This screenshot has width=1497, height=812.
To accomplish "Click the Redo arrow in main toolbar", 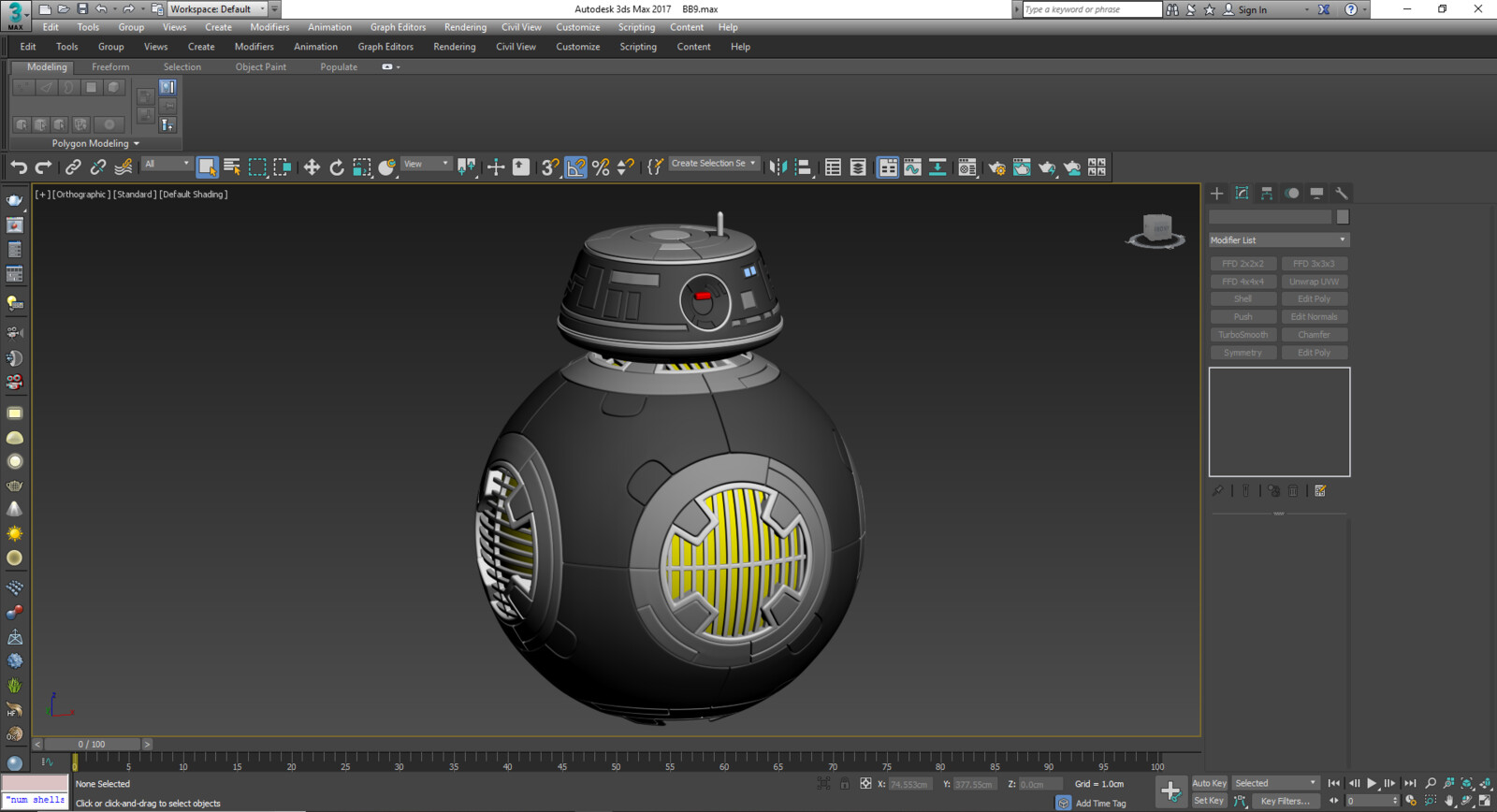I will (x=43, y=167).
